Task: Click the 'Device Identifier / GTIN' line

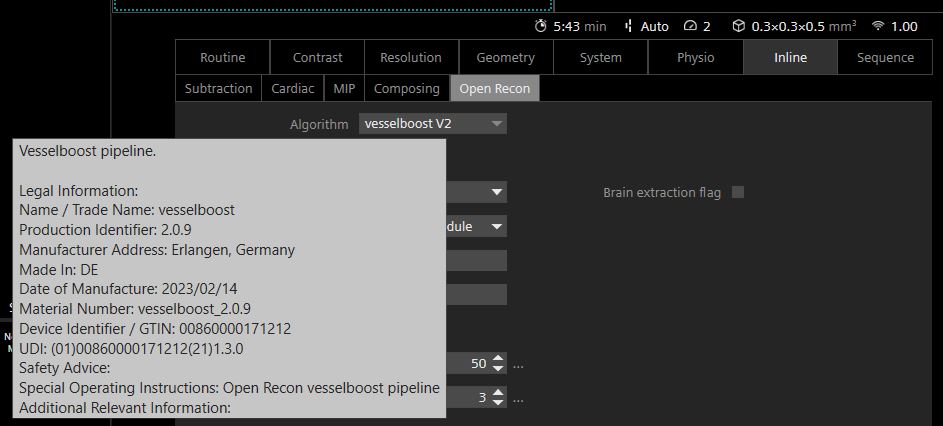Action: [x=155, y=329]
